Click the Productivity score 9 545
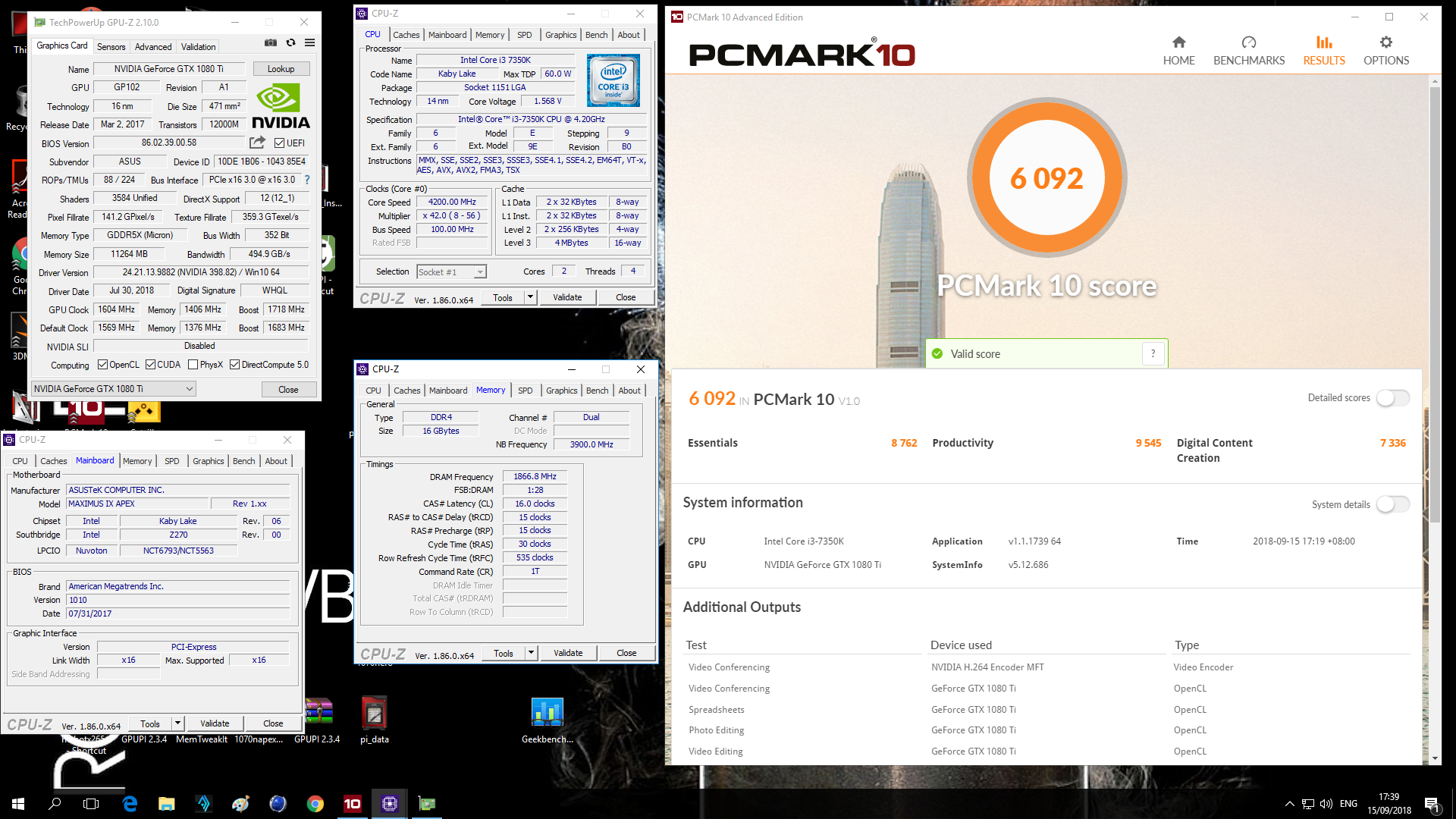 point(1148,443)
